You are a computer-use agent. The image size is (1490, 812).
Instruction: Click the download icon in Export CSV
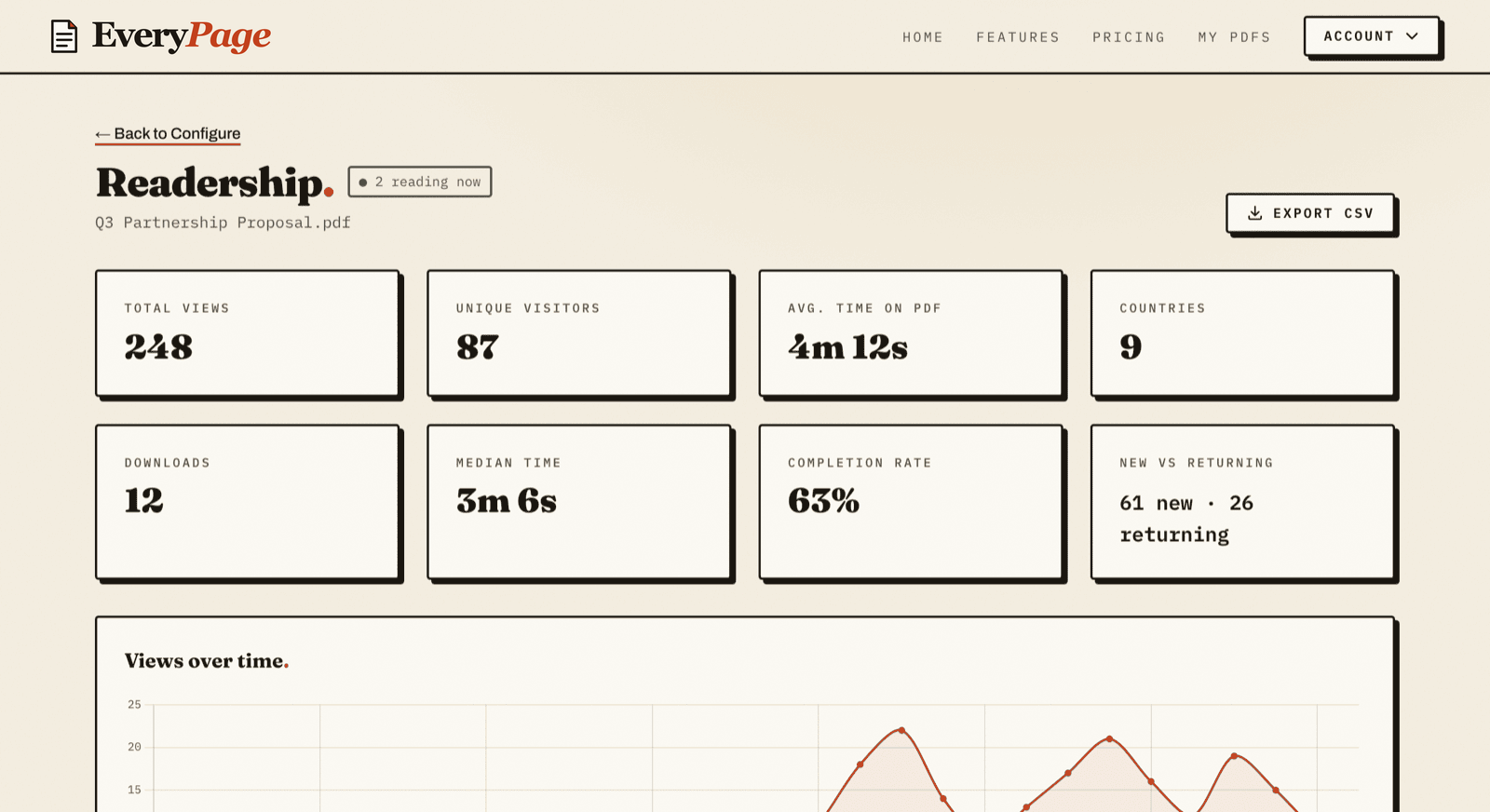click(1255, 213)
